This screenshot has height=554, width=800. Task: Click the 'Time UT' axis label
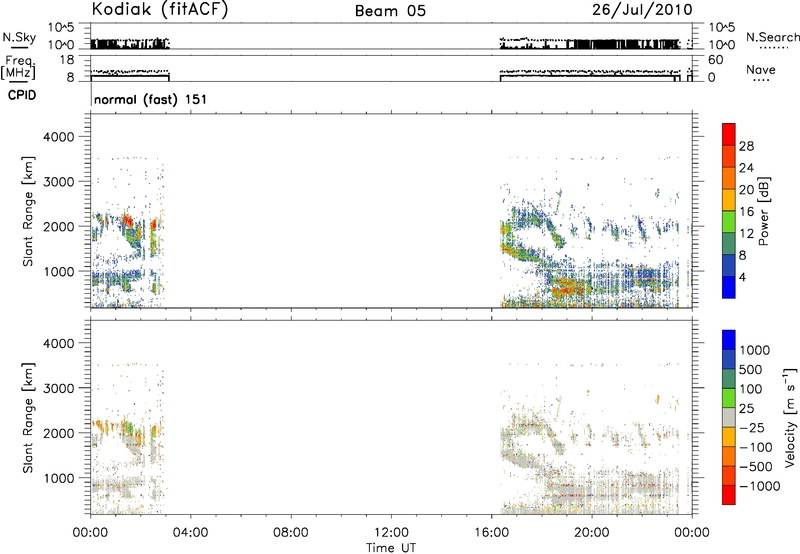(391, 548)
